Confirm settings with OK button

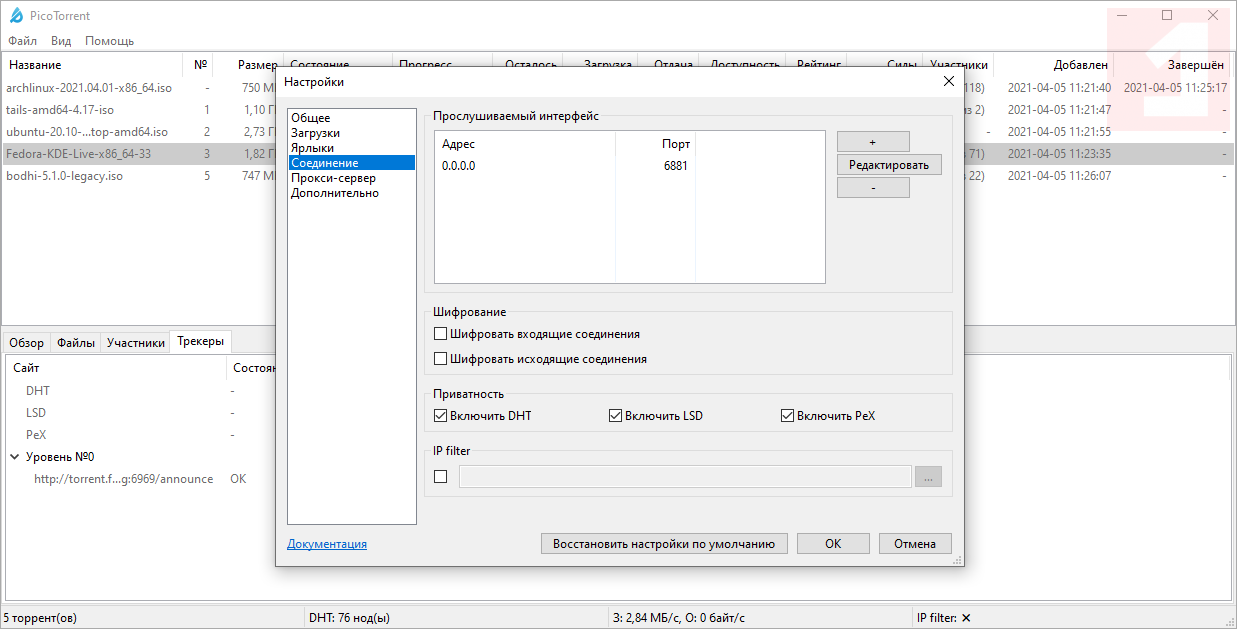[833, 544]
